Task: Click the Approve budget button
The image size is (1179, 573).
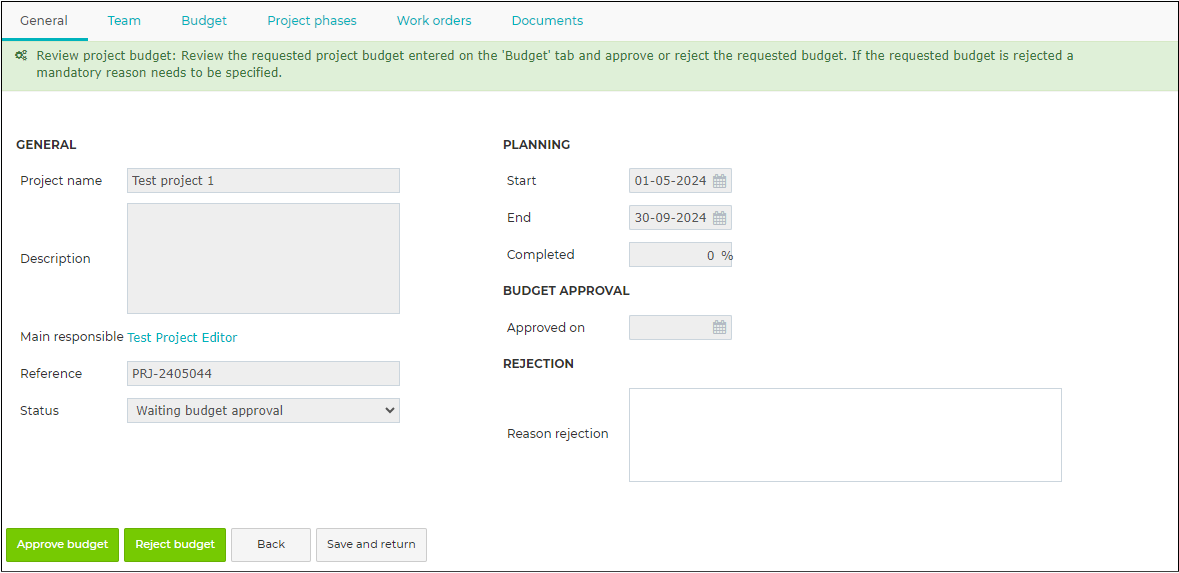Action: (62, 544)
